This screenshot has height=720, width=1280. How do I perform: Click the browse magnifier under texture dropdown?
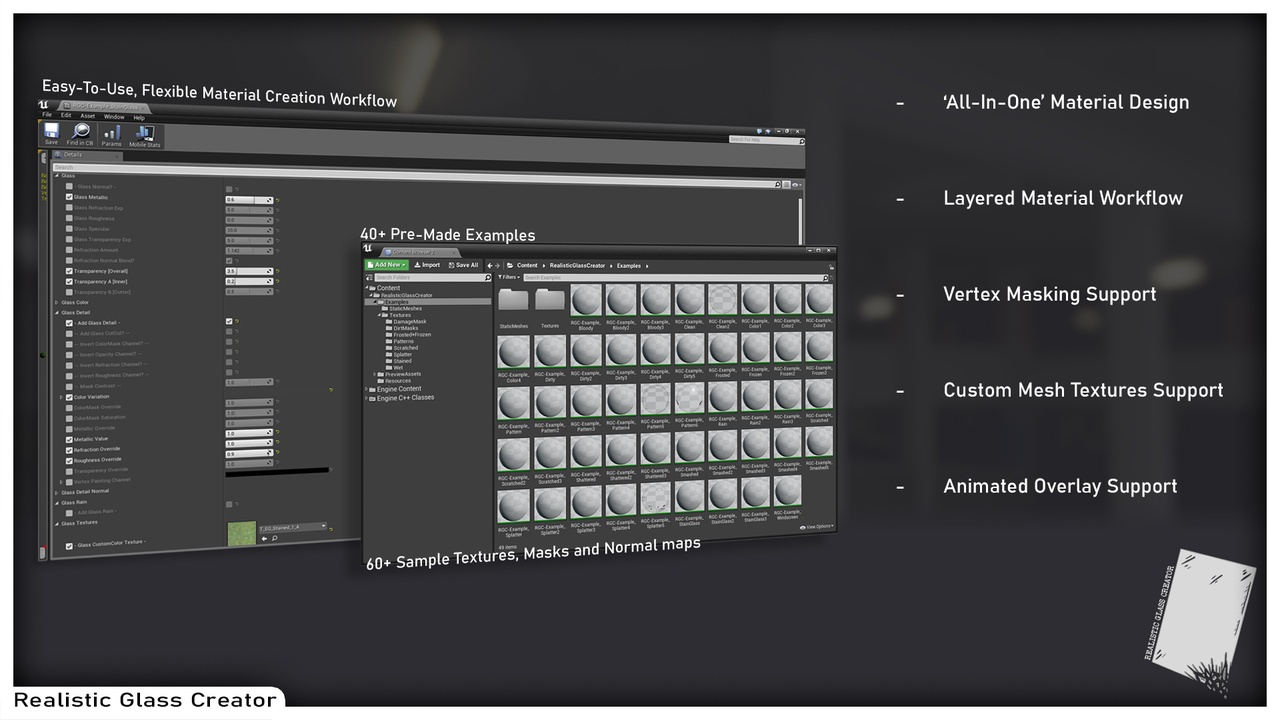point(274,539)
